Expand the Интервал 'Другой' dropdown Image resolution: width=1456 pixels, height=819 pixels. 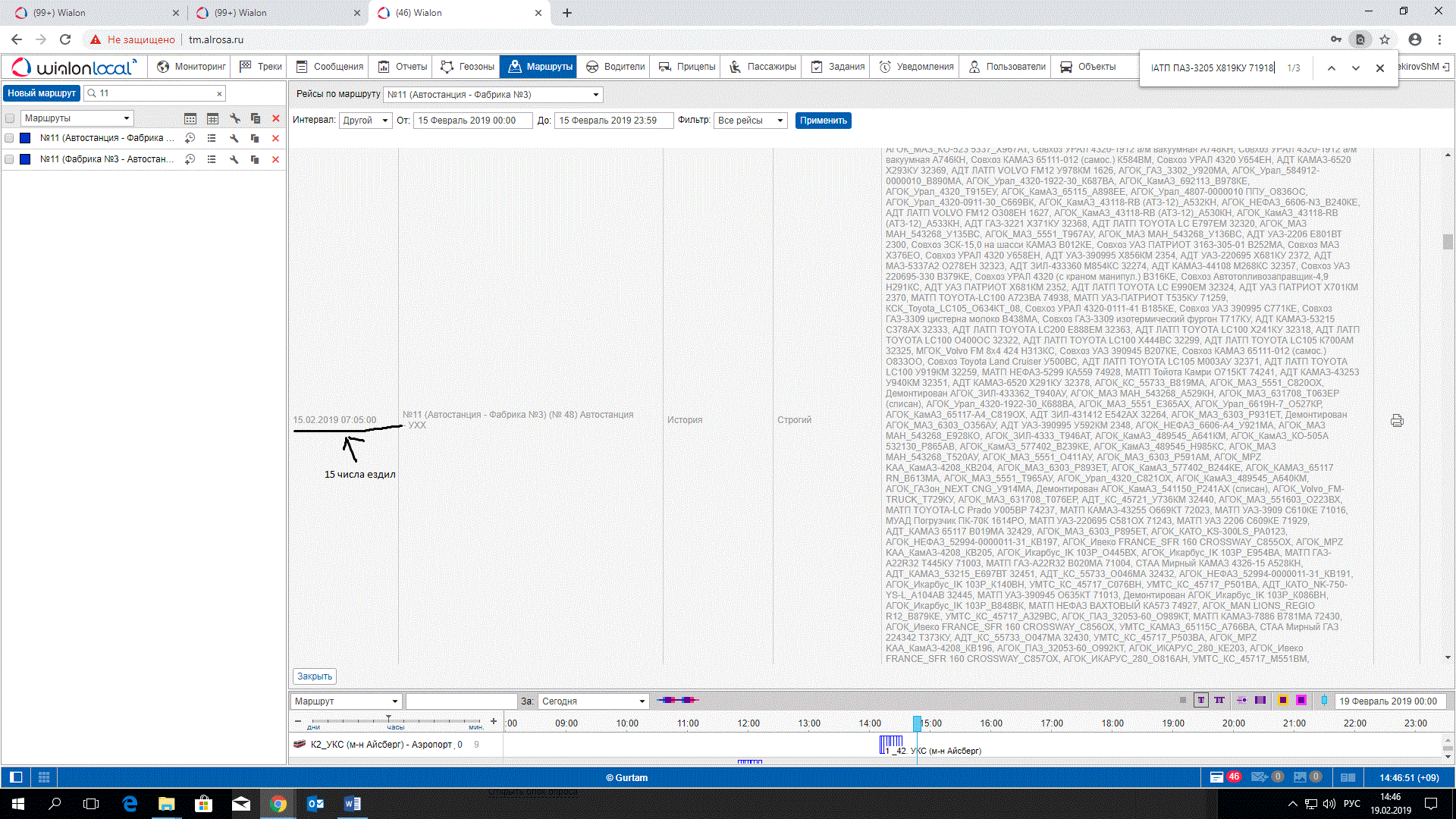point(365,121)
